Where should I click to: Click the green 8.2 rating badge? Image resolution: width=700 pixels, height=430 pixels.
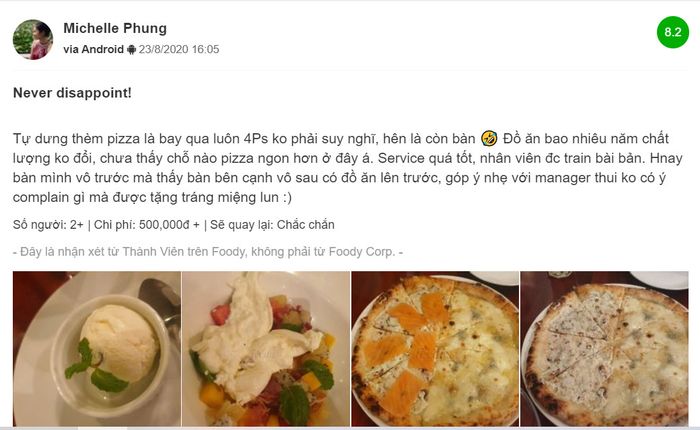pos(673,32)
